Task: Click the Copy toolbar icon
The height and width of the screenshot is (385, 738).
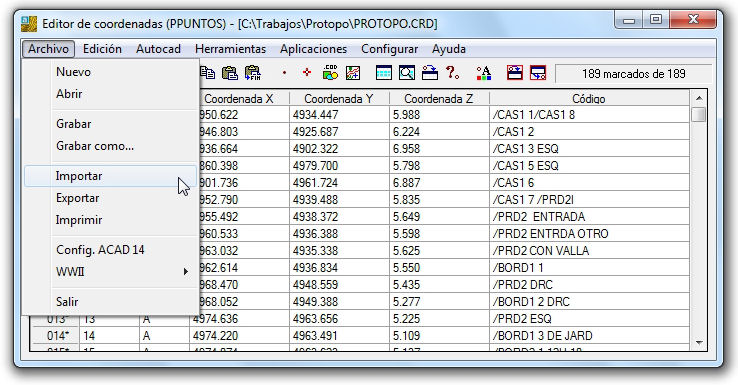Action: pos(207,73)
